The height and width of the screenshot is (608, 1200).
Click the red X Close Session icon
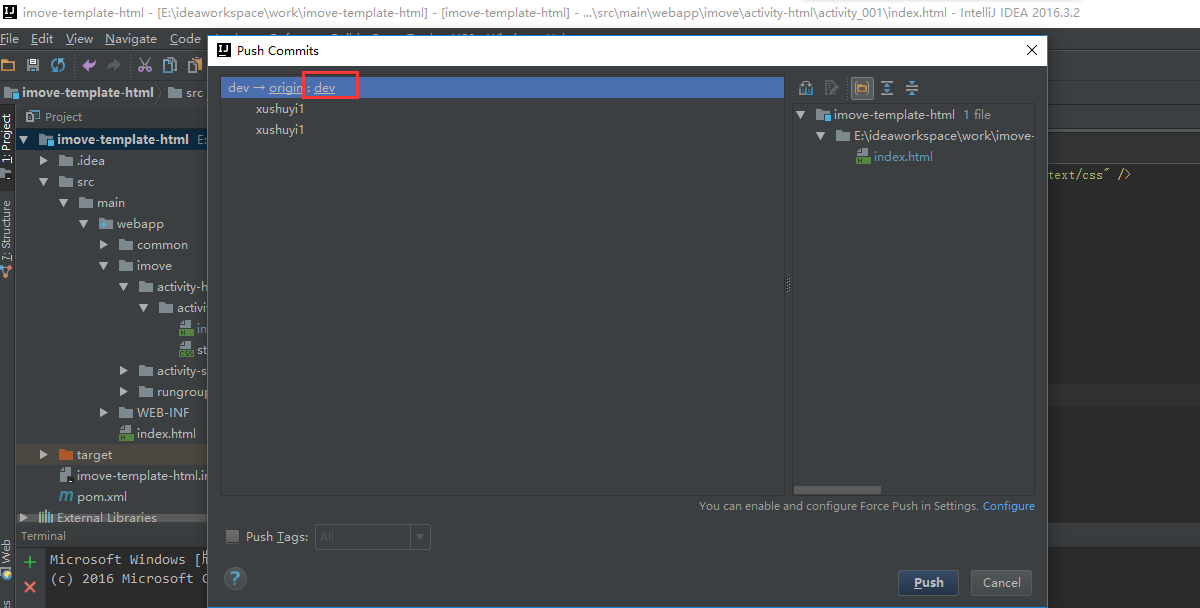pos(30,586)
